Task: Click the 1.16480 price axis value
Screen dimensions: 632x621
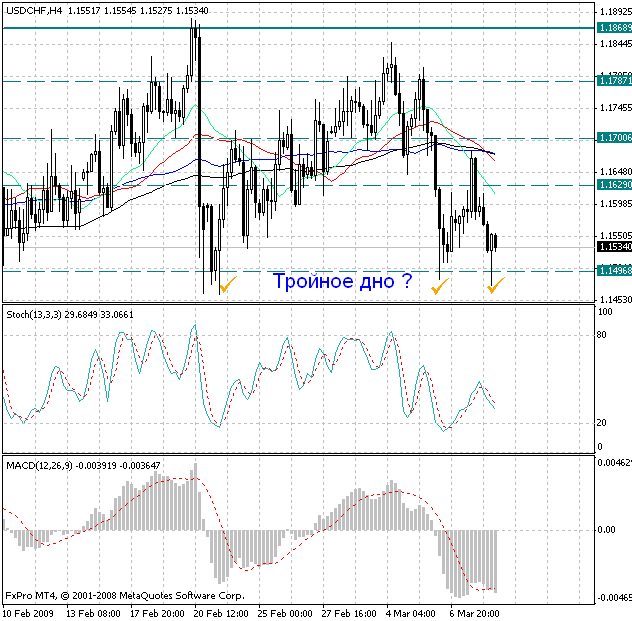Action: coord(616,172)
